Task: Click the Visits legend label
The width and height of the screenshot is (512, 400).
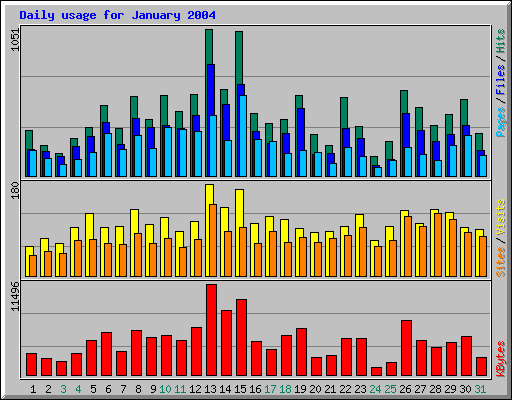Action: 500,218
